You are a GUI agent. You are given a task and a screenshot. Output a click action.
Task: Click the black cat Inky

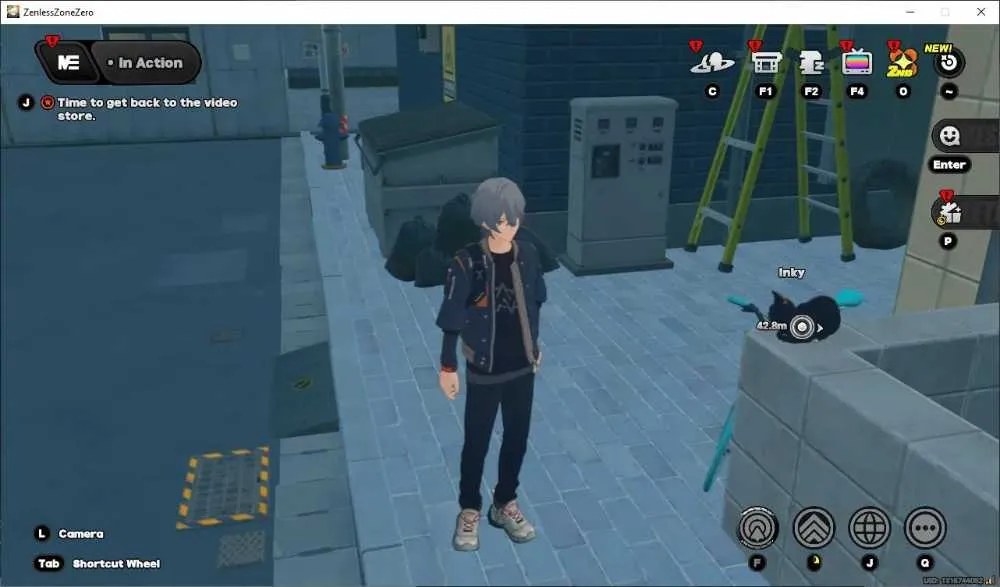point(804,315)
